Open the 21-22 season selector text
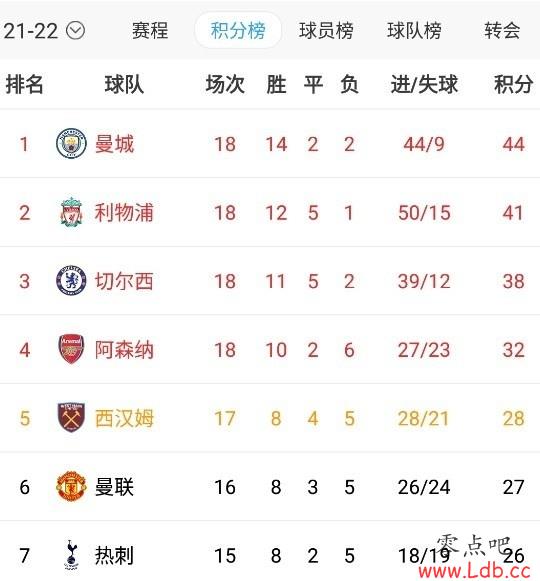The width and height of the screenshot is (540, 581). pos(31,31)
